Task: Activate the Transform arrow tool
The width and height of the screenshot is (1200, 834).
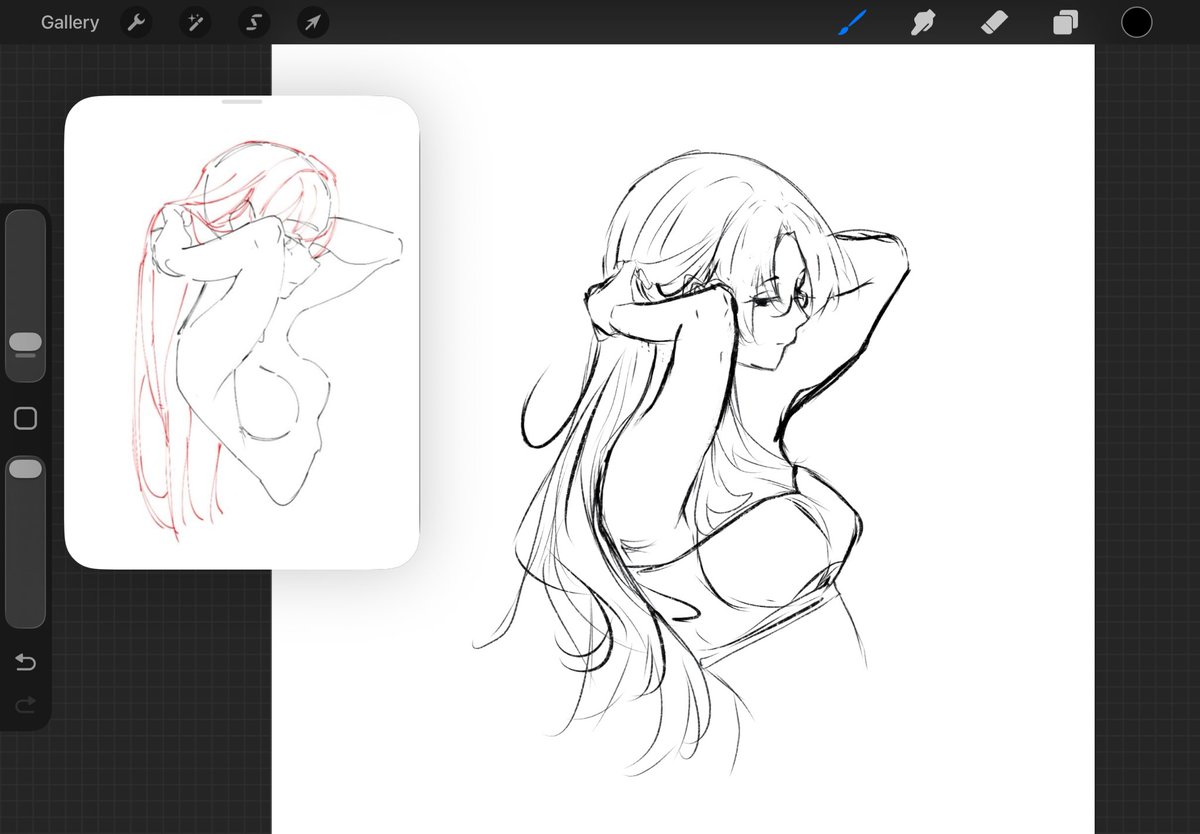Action: [x=312, y=22]
